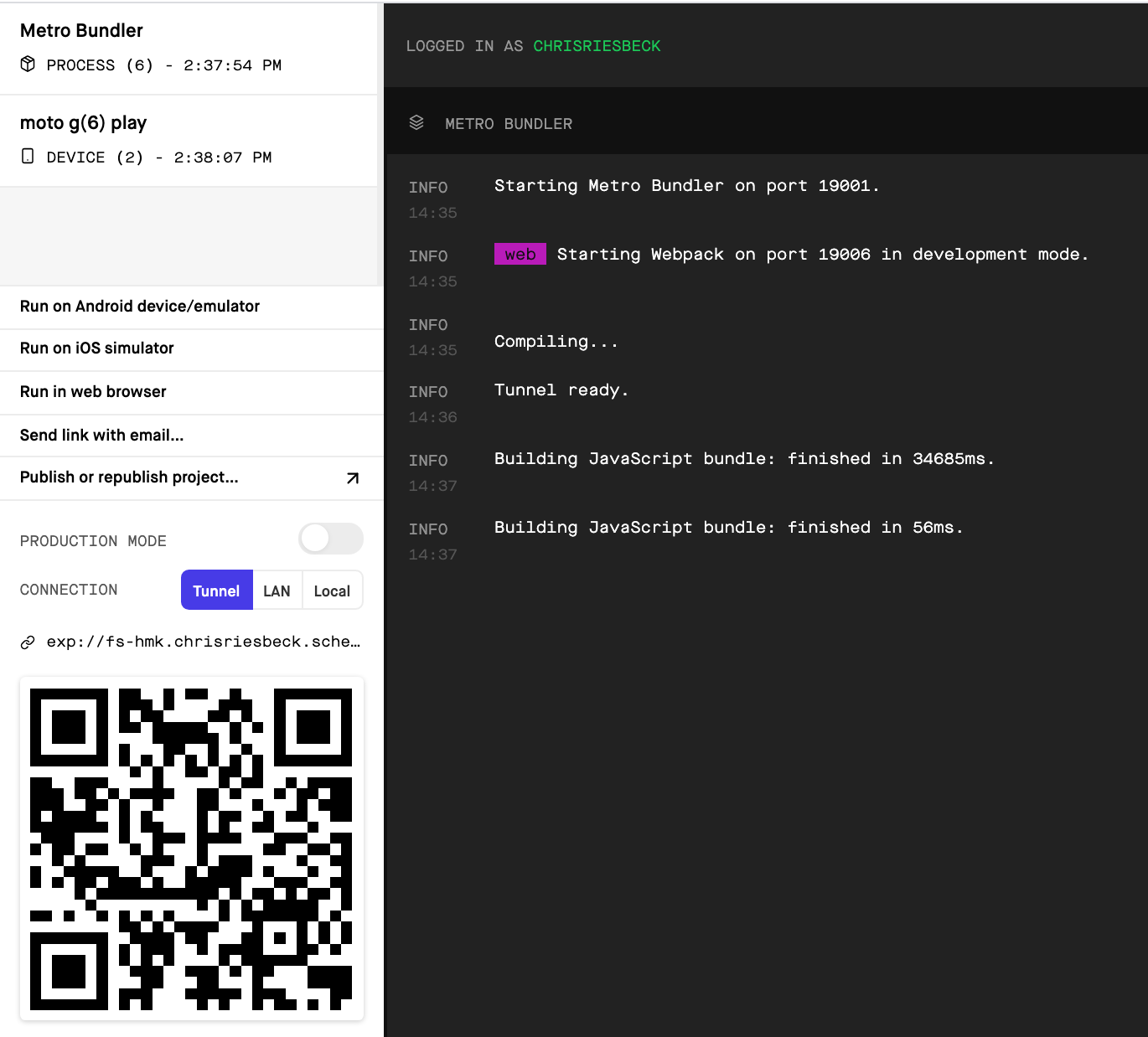Copy the exp://fs-hmk.chrisriesbeck URL

pyautogui.click(x=203, y=642)
